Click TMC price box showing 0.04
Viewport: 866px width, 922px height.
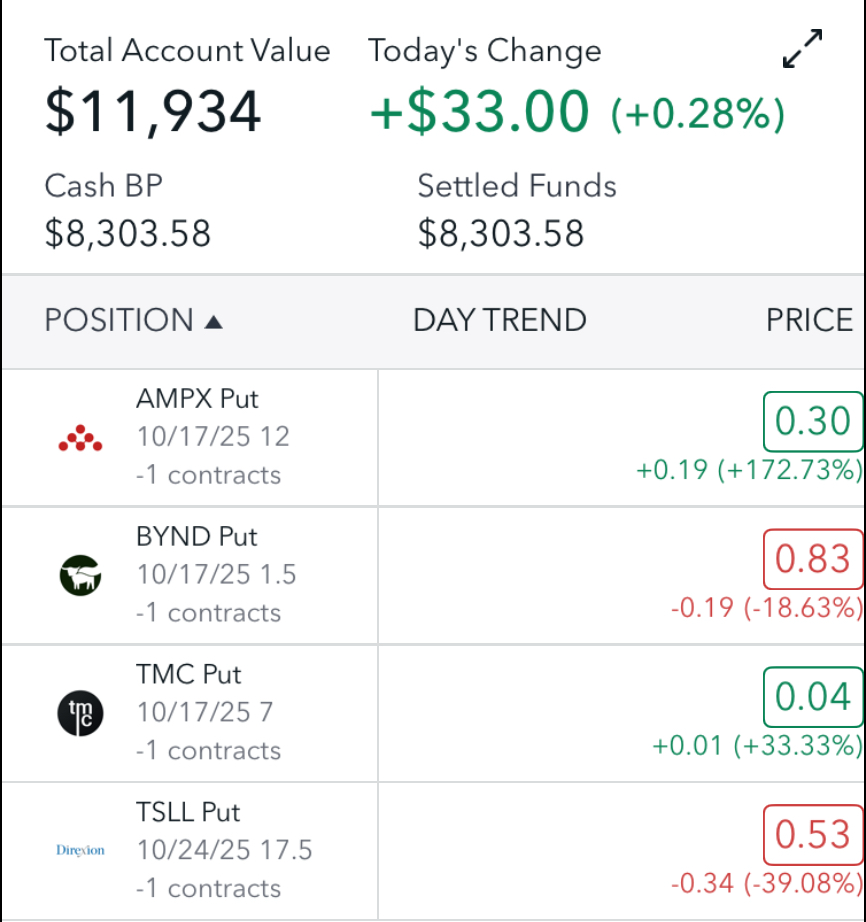[812, 697]
